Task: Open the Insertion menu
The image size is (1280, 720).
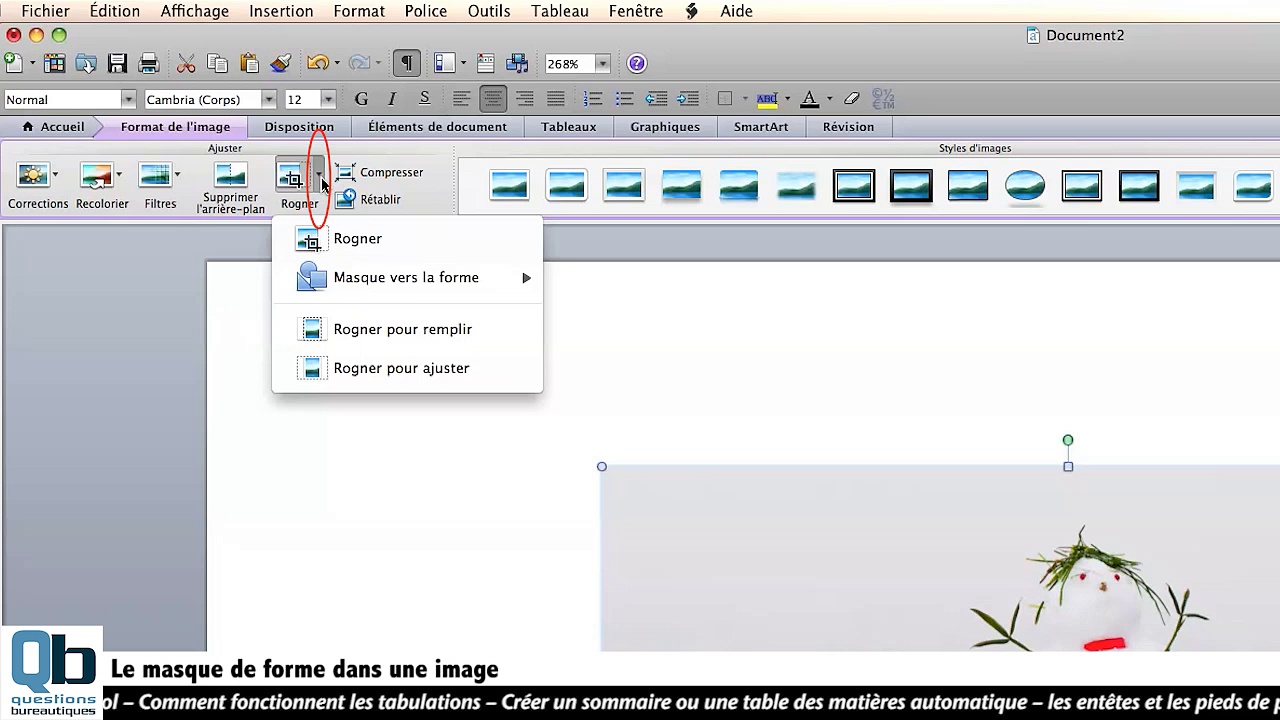Action: [281, 11]
